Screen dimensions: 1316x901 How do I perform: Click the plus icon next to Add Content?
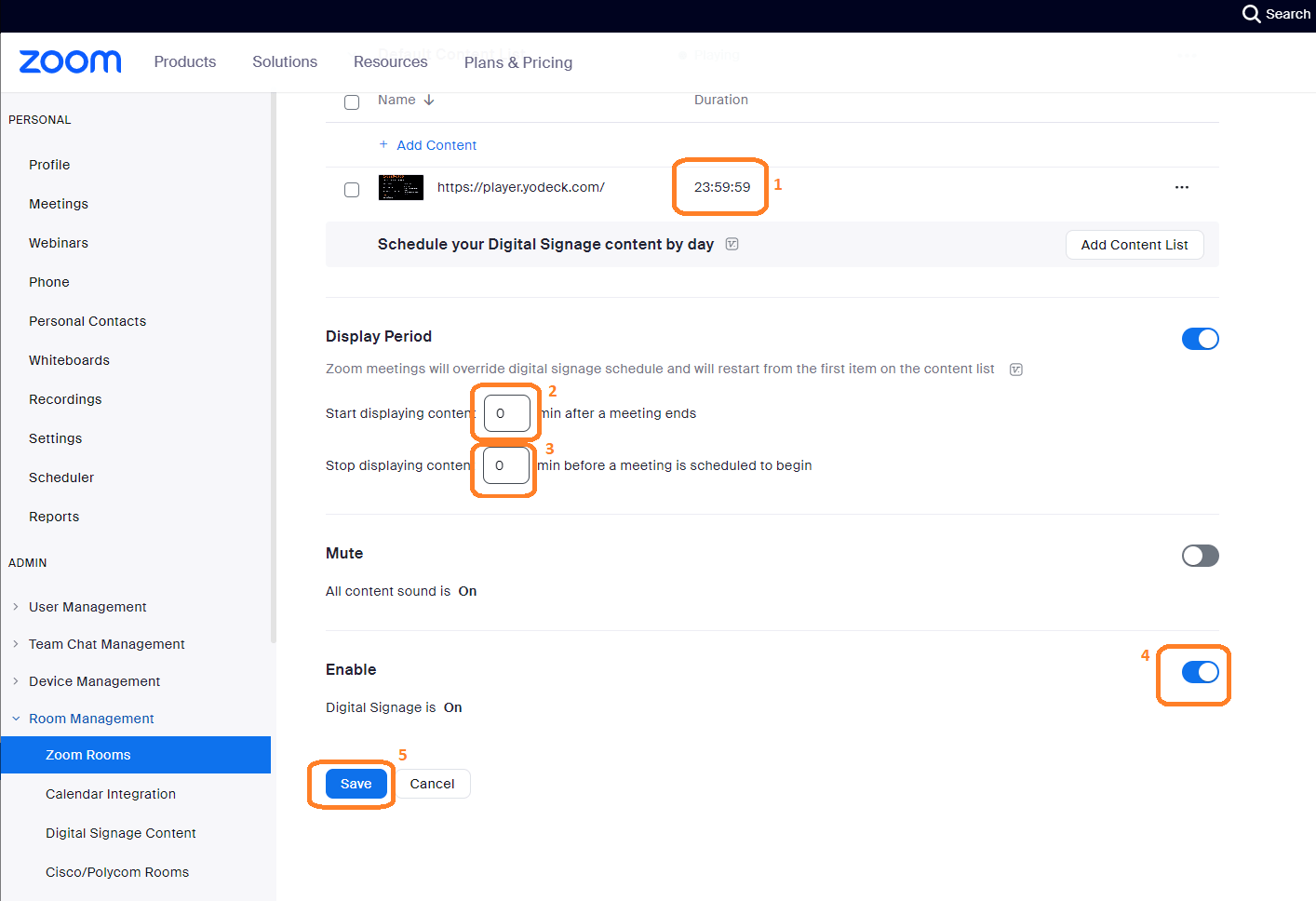(383, 144)
